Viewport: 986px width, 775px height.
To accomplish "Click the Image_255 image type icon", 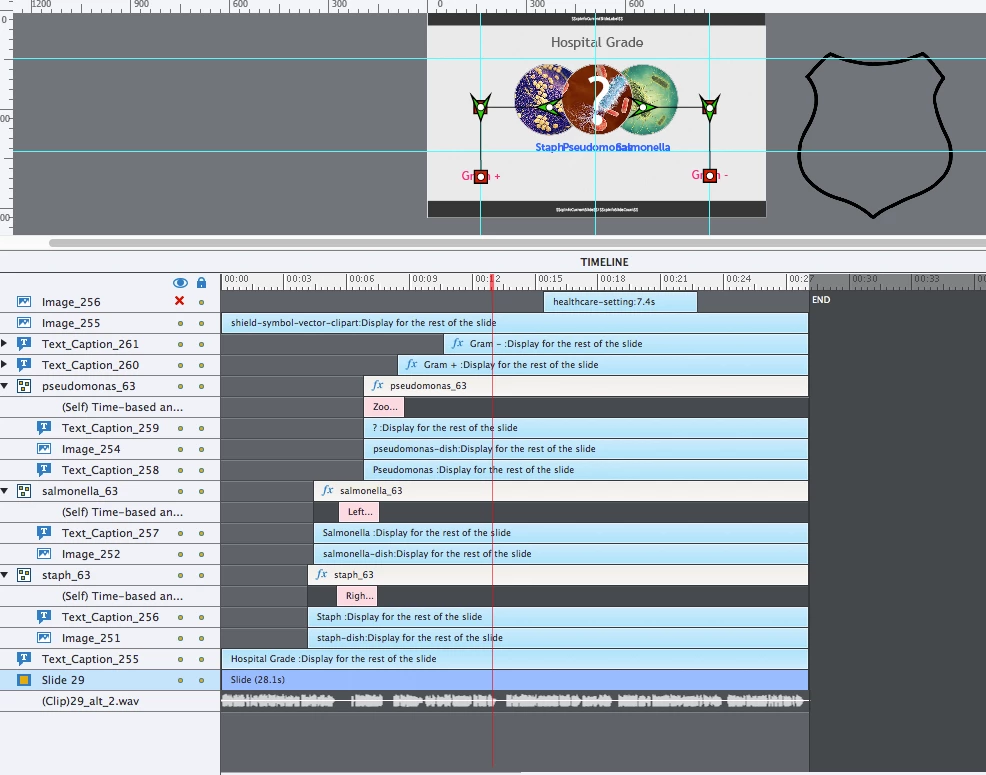I will (x=24, y=323).
